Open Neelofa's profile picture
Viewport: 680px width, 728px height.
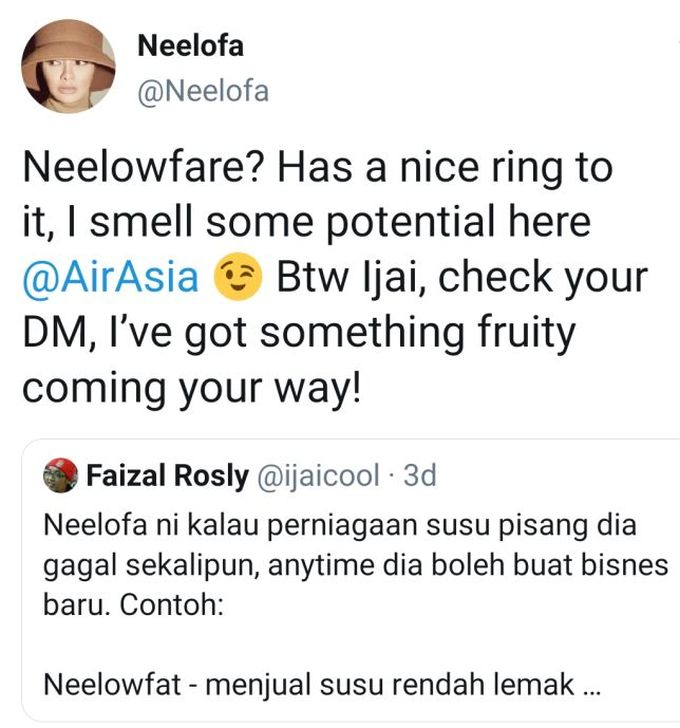pos(69,66)
